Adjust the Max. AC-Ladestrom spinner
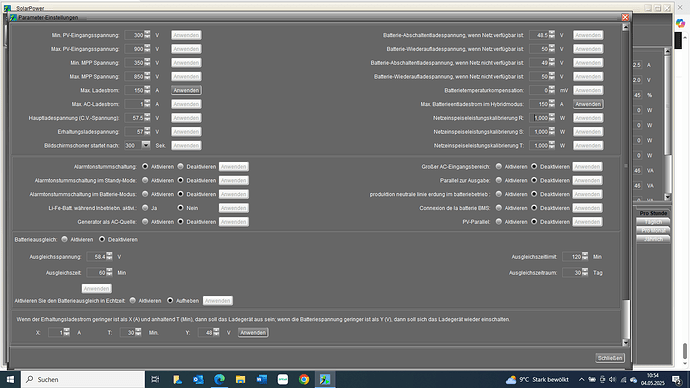The width and height of the screenshot is (690, 388). [147, 104]
